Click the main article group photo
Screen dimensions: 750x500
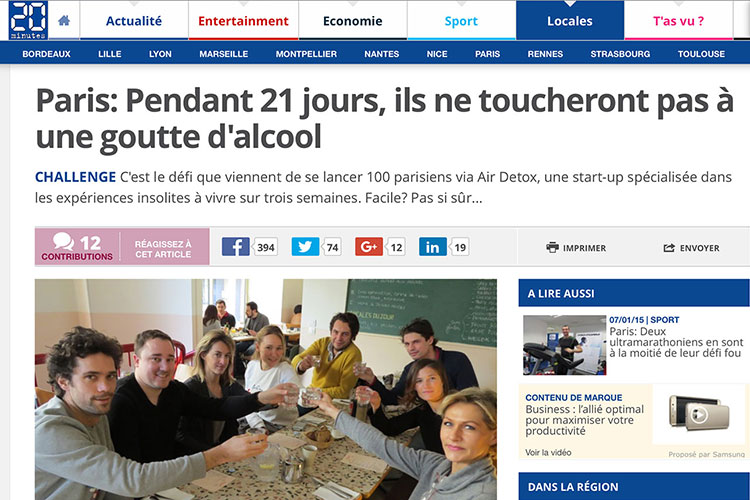(266, 389)
